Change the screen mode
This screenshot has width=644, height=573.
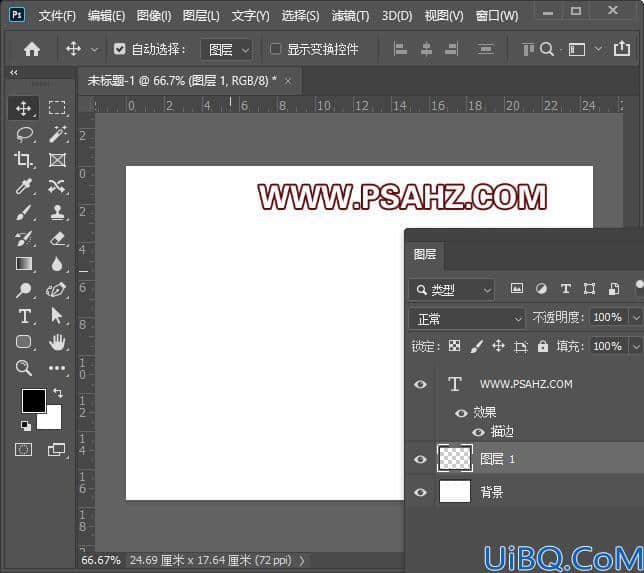coord(56,450)
